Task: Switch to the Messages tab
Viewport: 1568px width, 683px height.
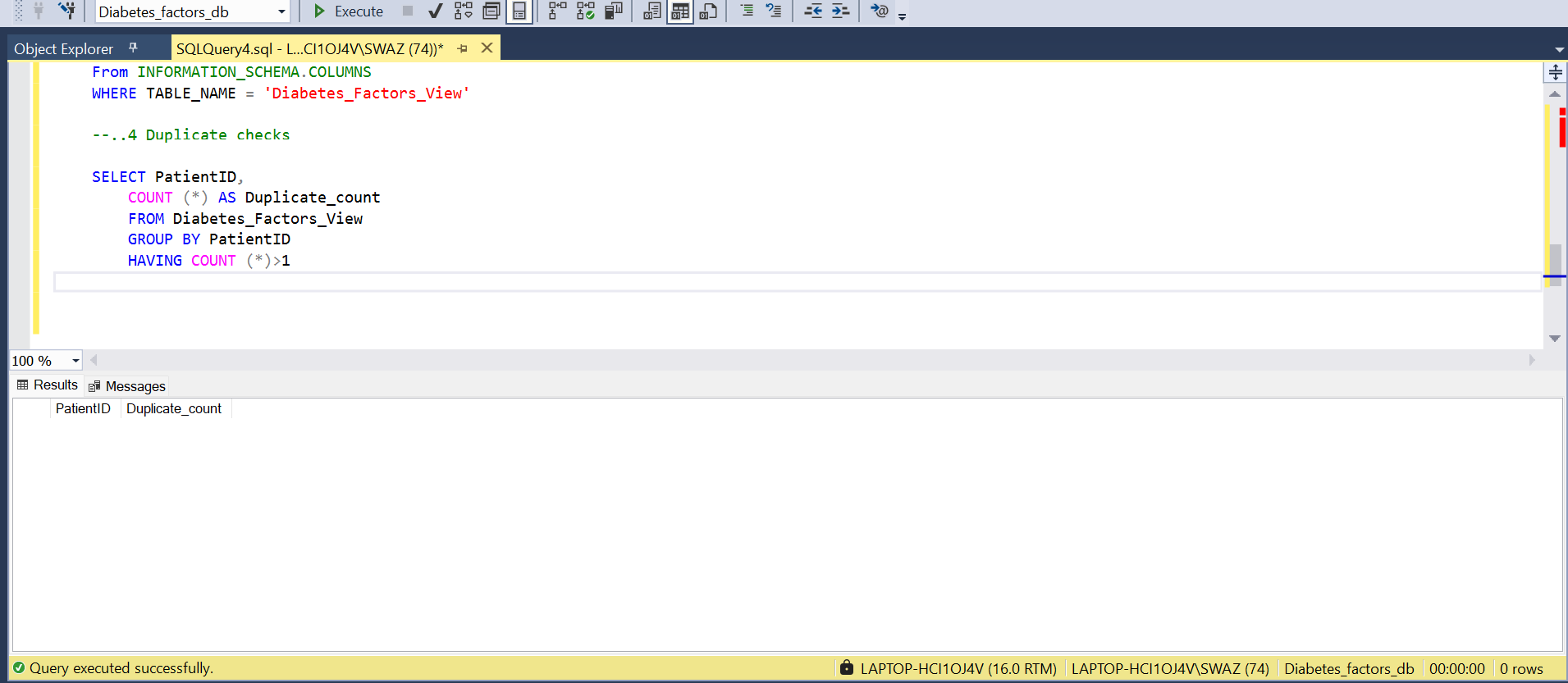Action: [x=127, y=386]
